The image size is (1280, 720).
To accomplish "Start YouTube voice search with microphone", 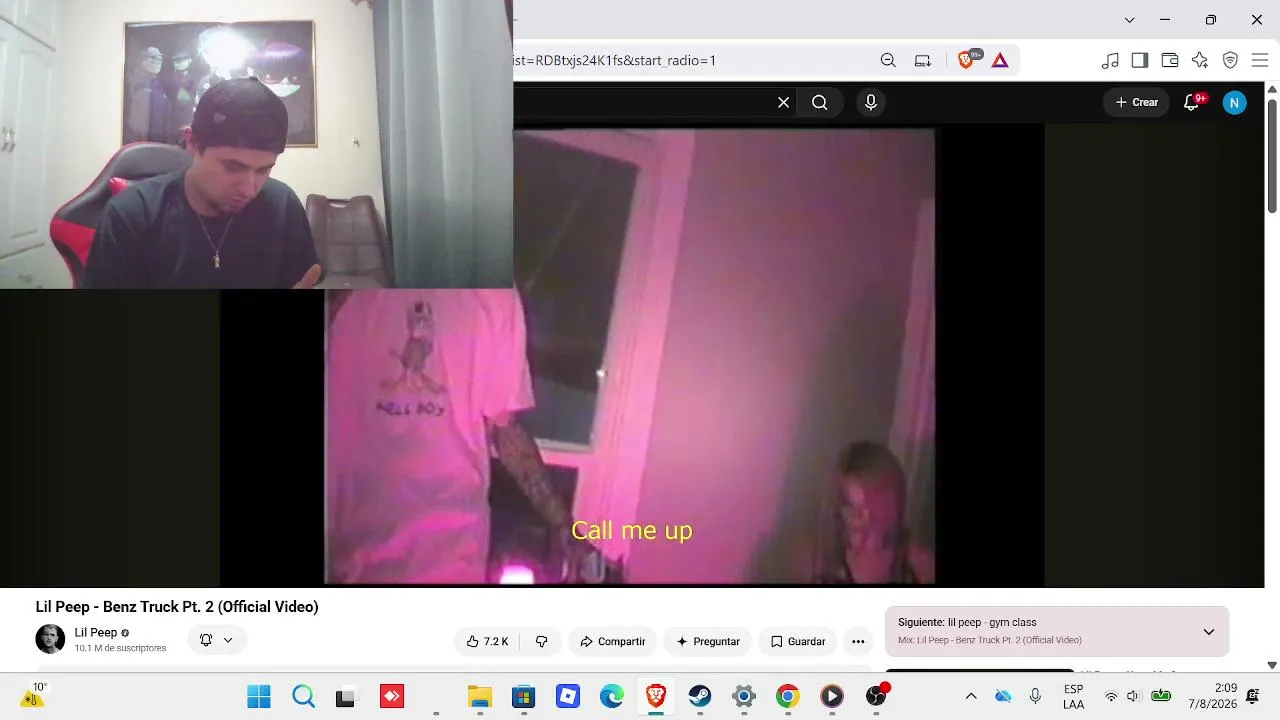I will (871, 102).
